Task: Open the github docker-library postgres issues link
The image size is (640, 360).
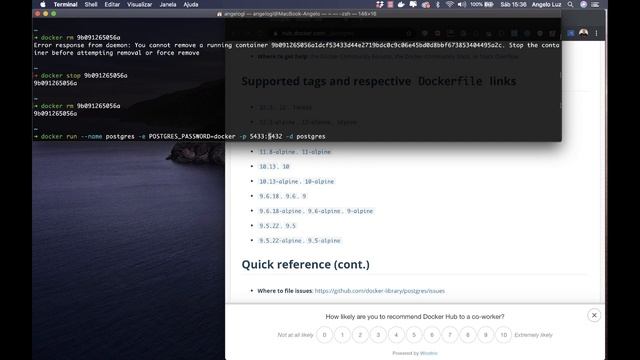Action: point(380,291)
